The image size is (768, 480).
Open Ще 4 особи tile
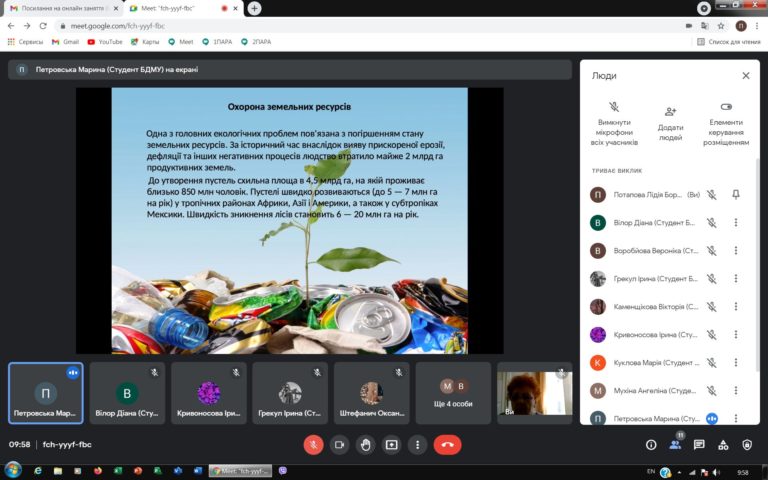(453, 393)
